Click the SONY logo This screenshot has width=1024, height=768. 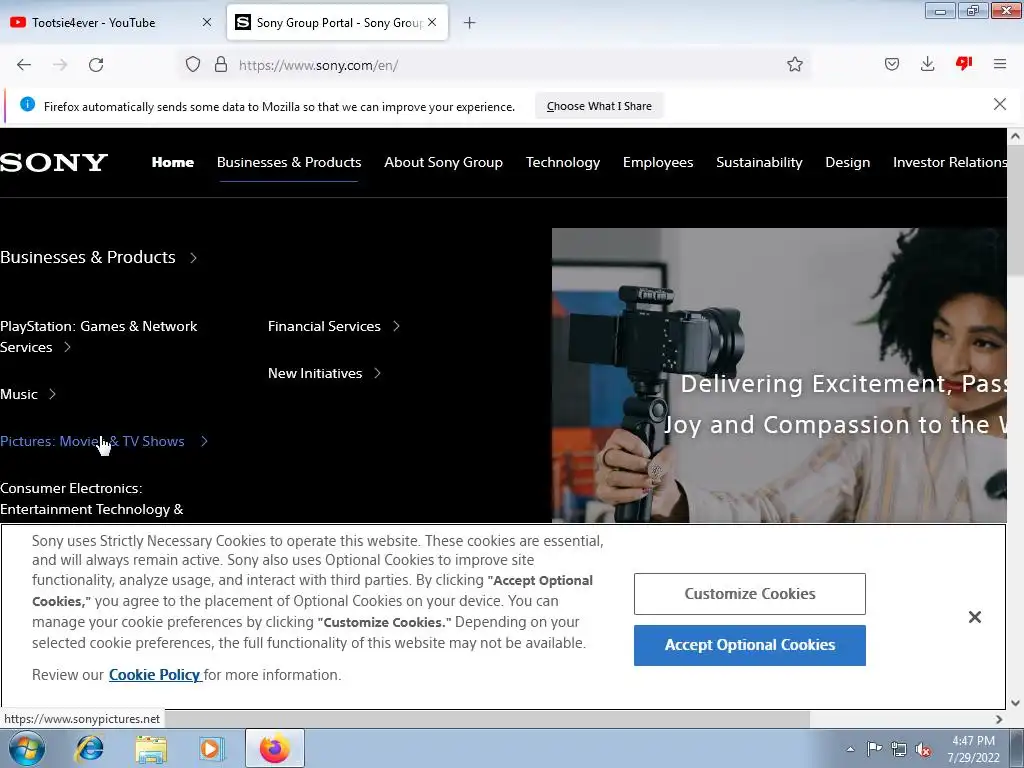tap(54, 163)
